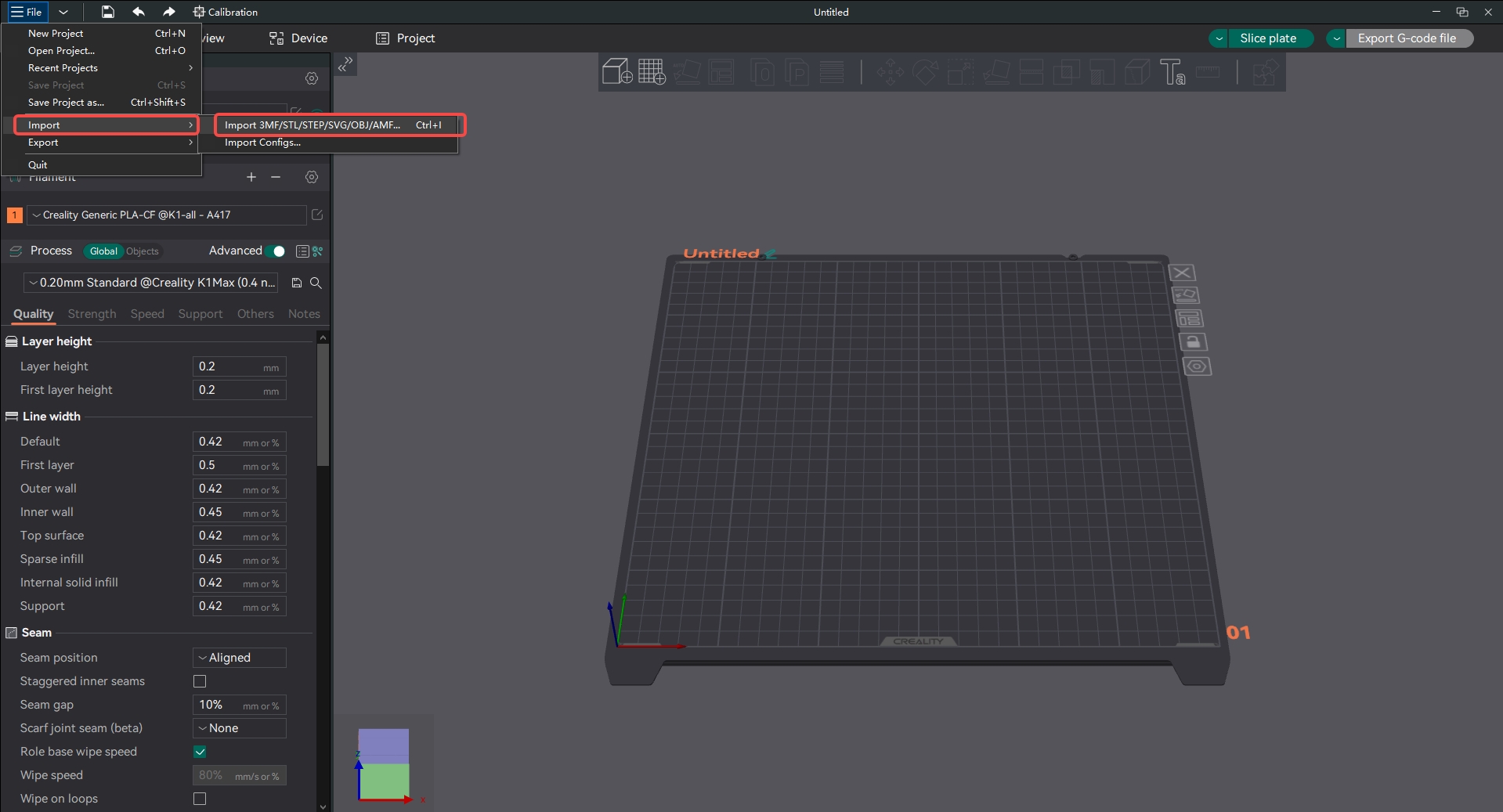Add a filament with plus icon
This screenshot has width=1503, height=812.
[x=251, y=177]
